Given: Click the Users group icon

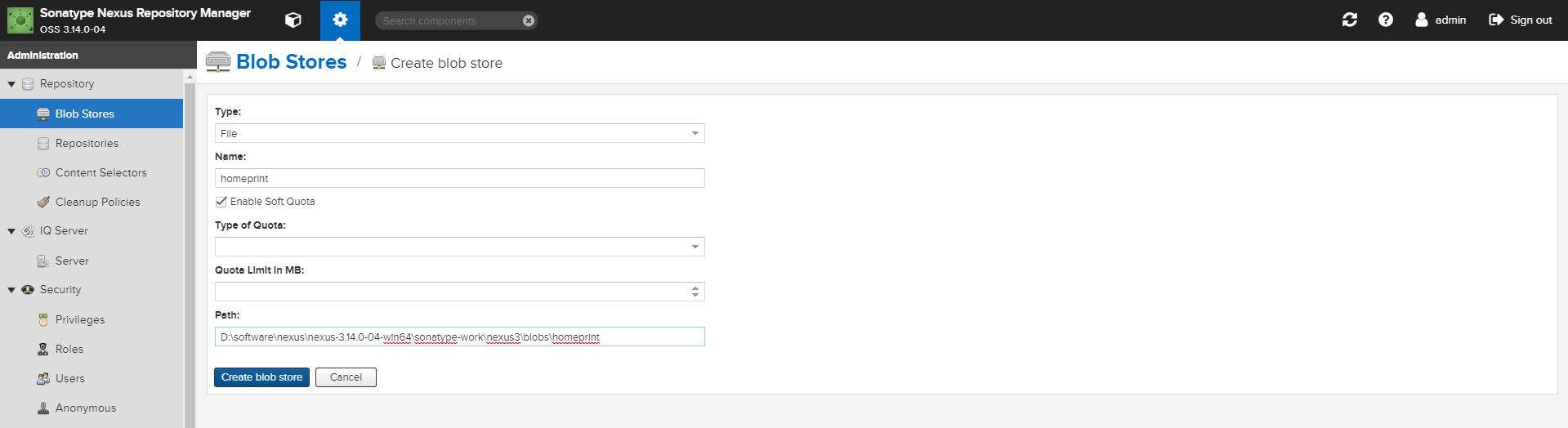Looking at the screenshot, I should coord(43,378).
